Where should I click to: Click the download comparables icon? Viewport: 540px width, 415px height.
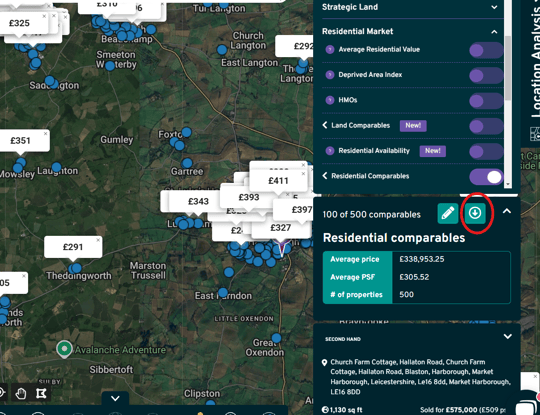click(475, 213)
